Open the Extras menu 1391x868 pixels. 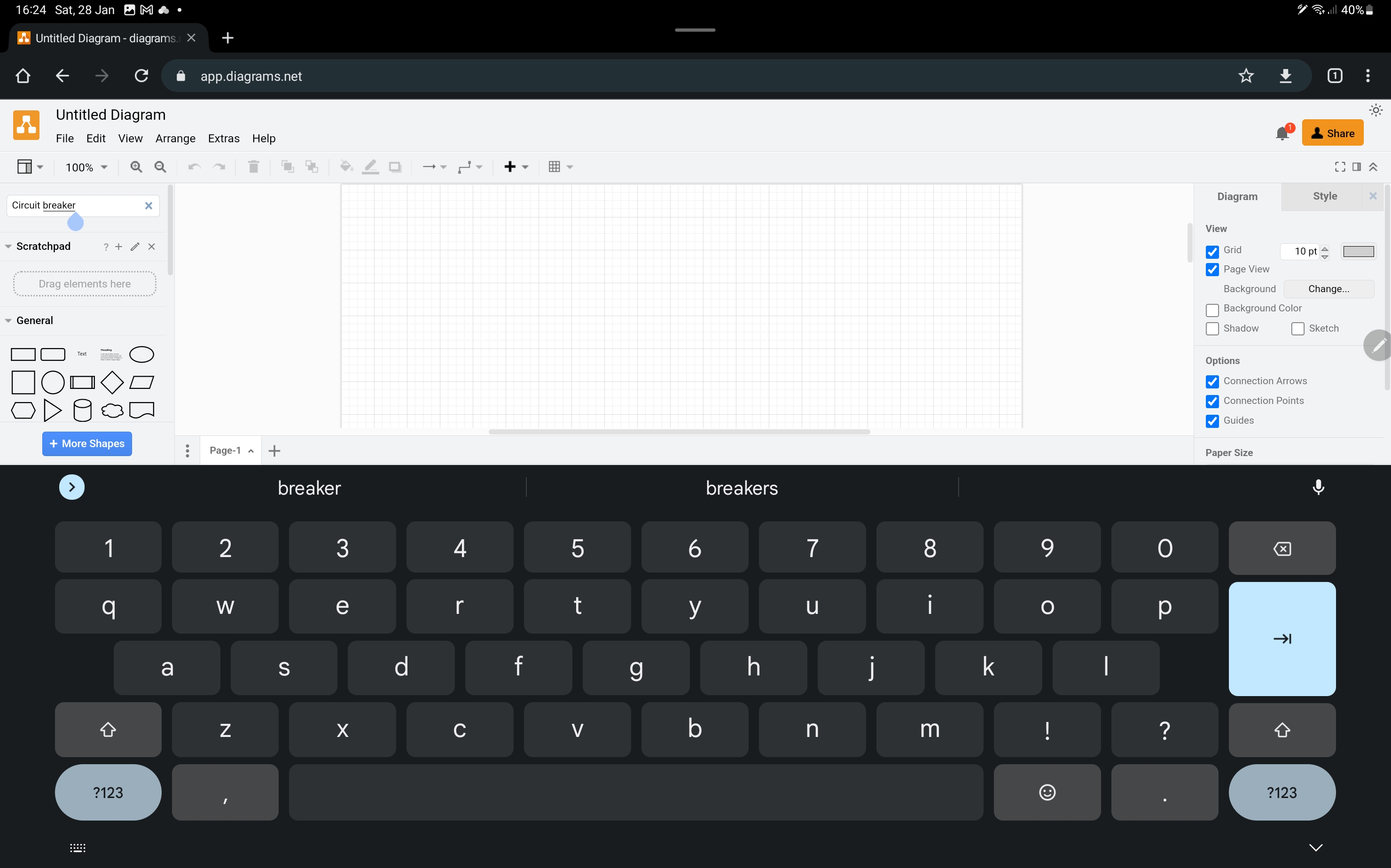point(223,138)
